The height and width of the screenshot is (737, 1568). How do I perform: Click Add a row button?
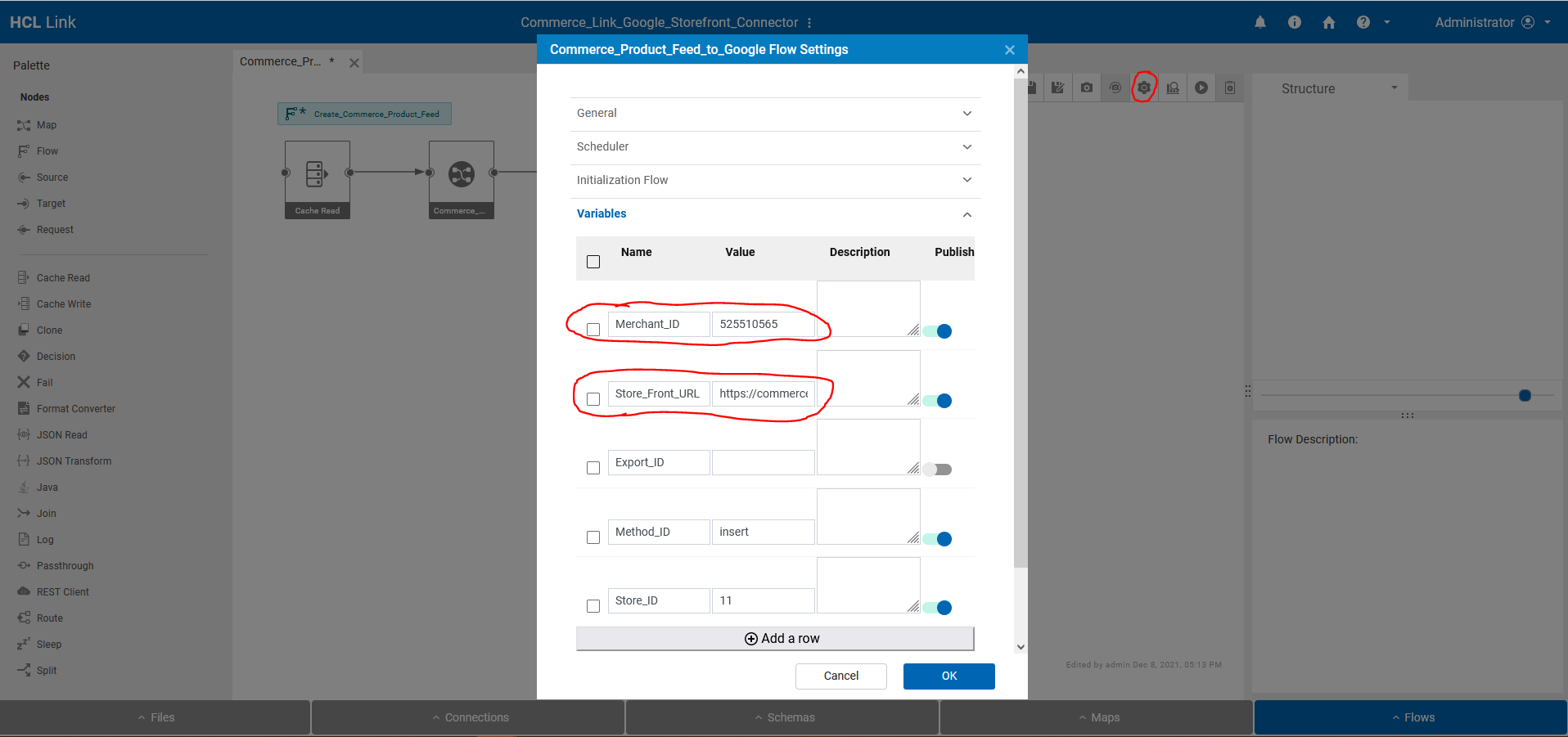pos(775,639)
